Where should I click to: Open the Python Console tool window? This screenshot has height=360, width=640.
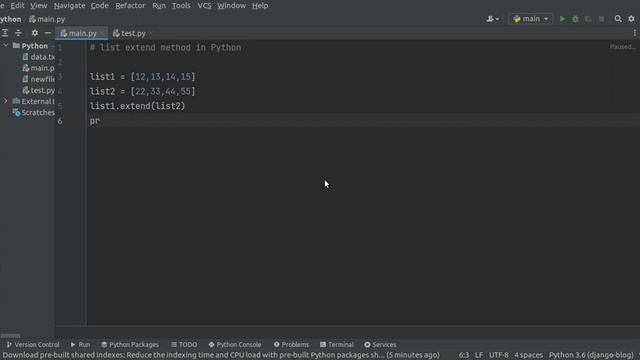coord(235,344)
